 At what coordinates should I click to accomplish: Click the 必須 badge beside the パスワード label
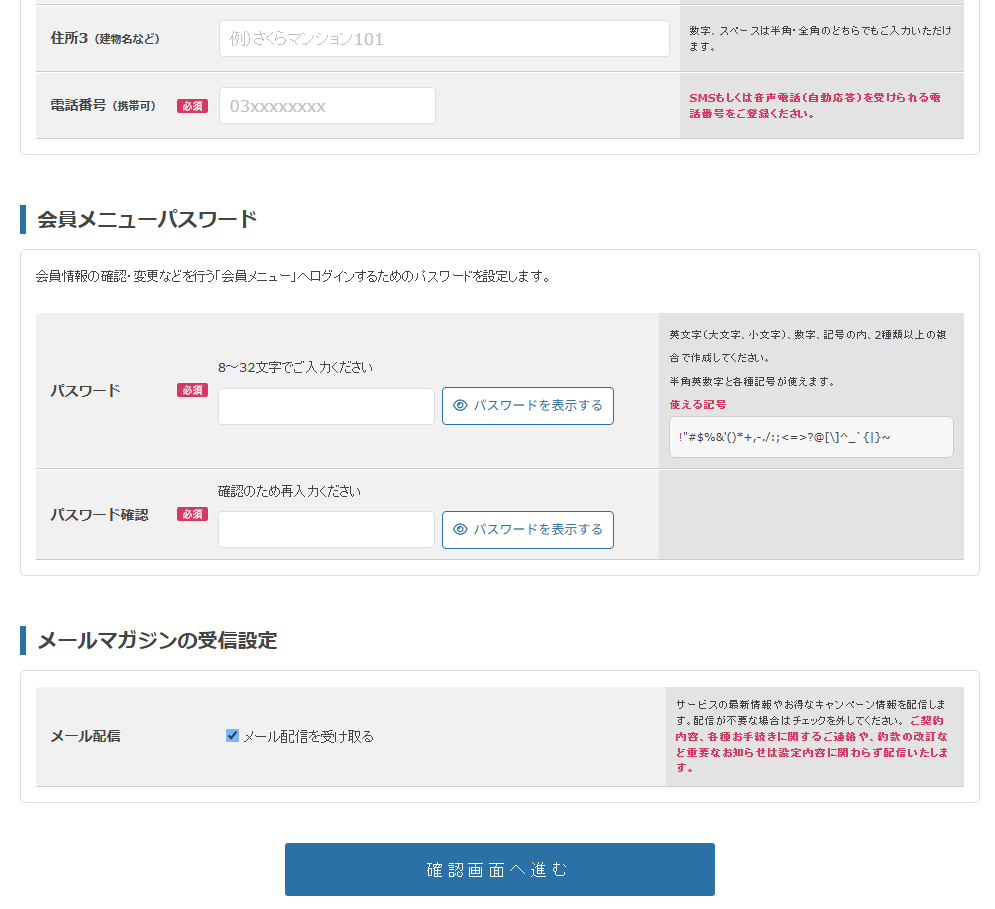[192, 391]
